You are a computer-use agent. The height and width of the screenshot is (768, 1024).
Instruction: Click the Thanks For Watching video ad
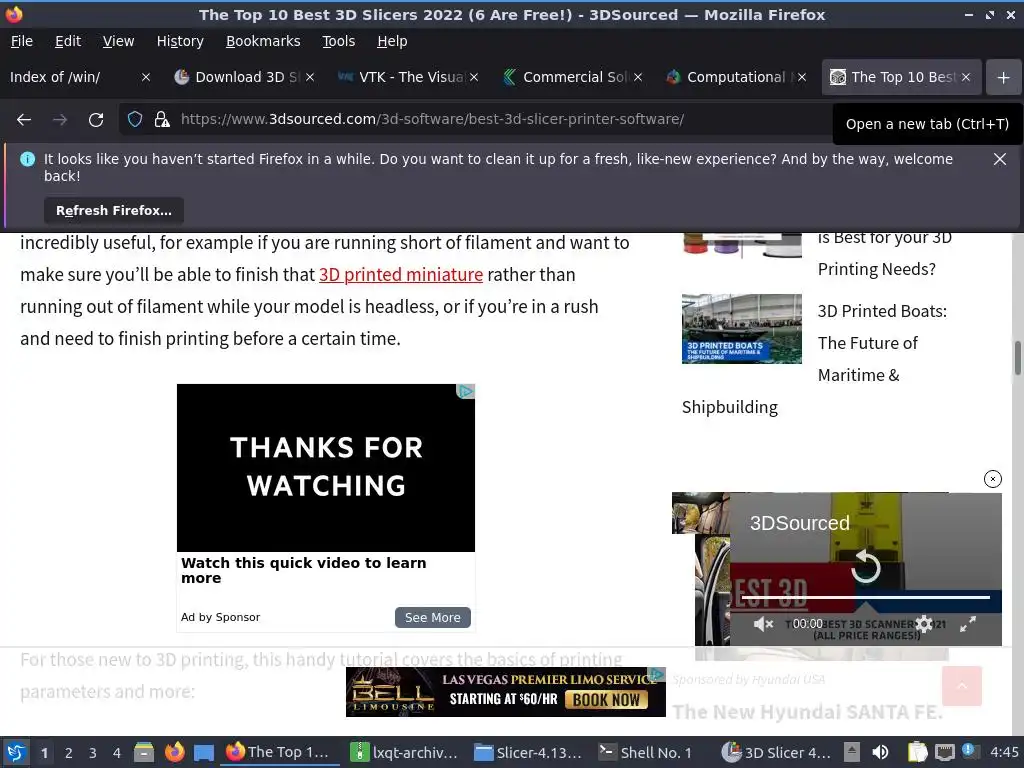(x=326, y=468)
